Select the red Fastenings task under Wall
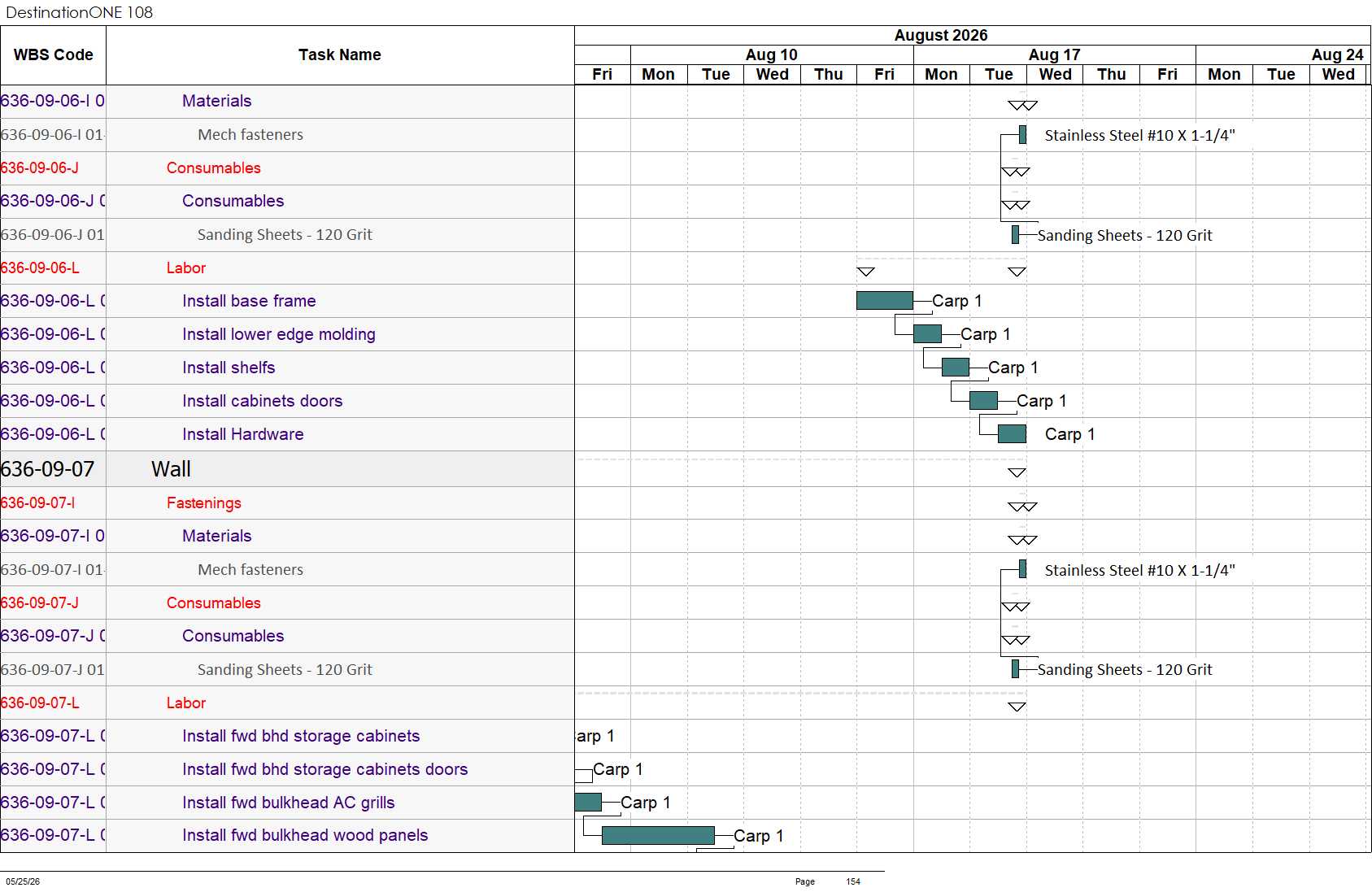The height and width of the screenshot is (892, 1372). (204, 503)
